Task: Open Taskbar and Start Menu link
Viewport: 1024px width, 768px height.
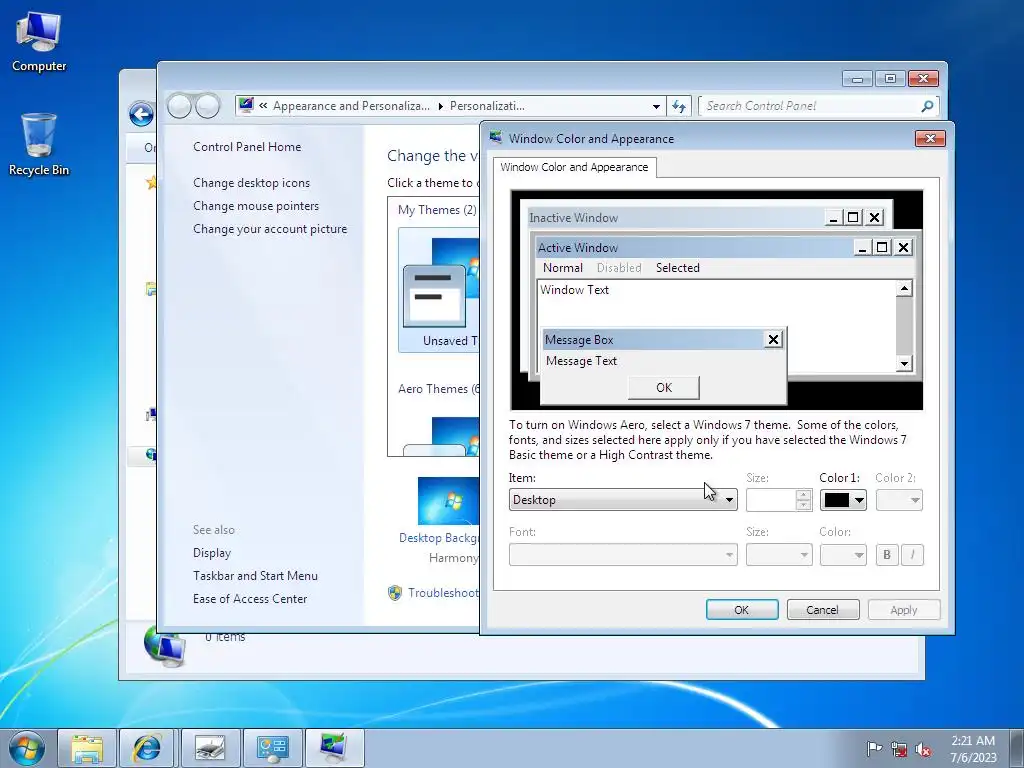Action: 255,575
